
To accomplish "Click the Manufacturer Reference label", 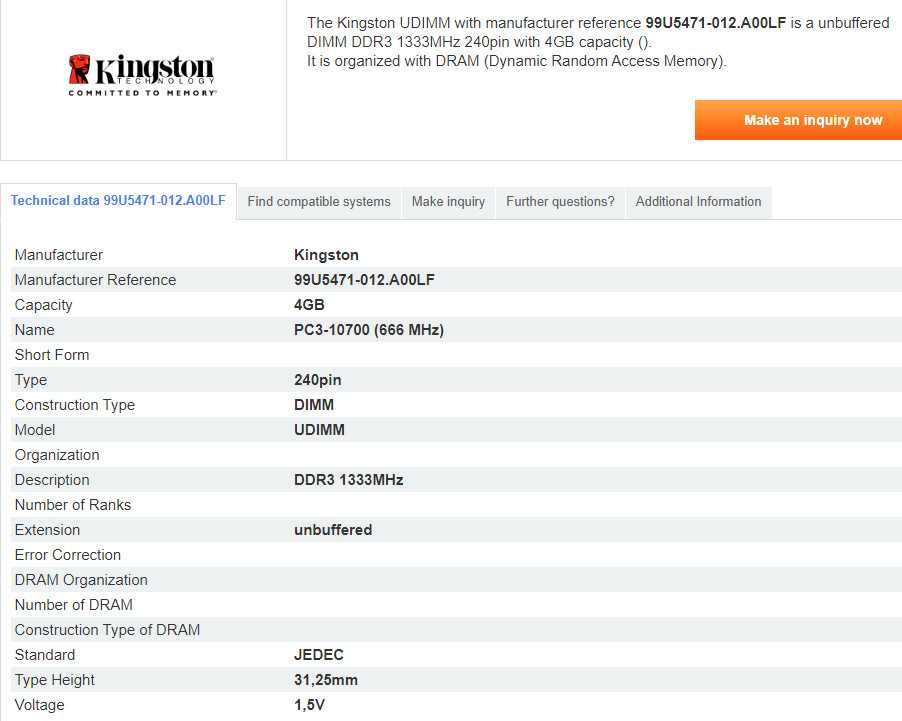I will click(95, 280).
